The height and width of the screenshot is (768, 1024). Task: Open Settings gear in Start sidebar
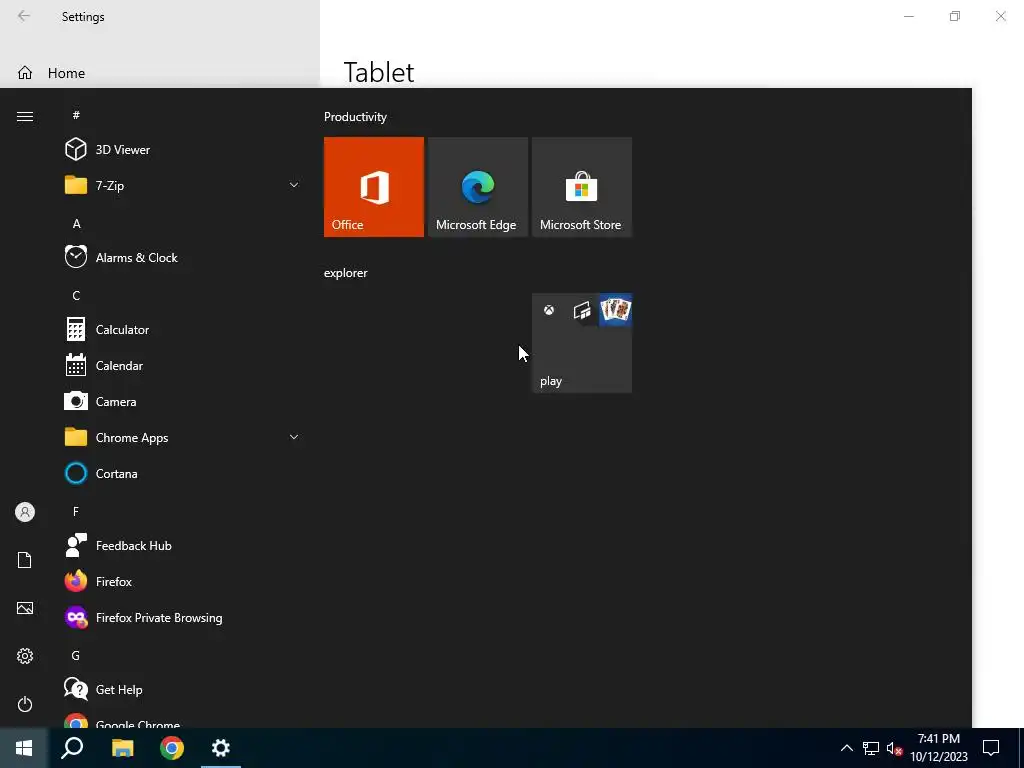pyautogui.click(x=25, y=656)
